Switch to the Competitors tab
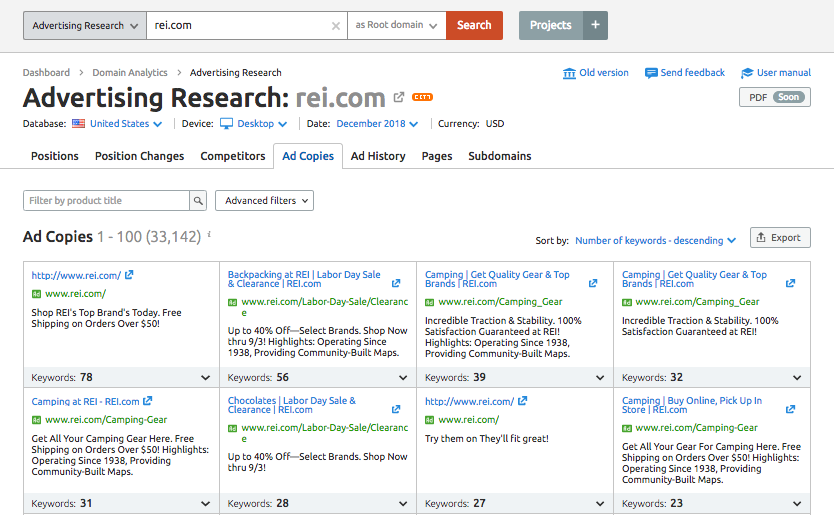Image resolution: width=834 pixels, height=515 pixels. tap(233, 156)
